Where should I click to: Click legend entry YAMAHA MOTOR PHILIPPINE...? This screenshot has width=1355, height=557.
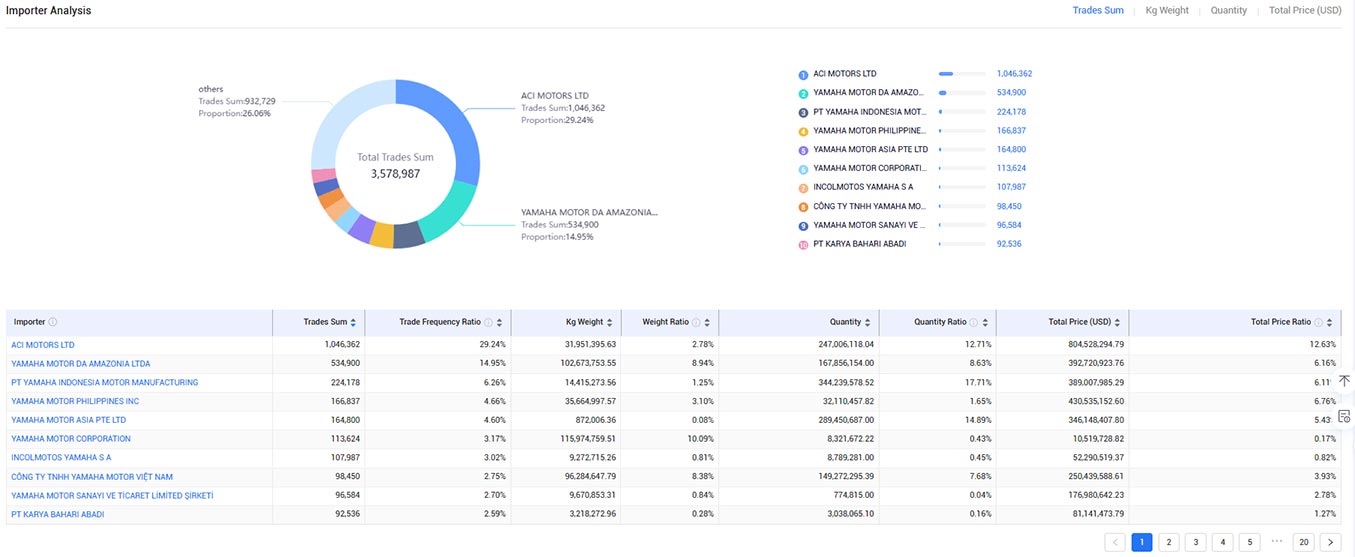tap(870, 131)
